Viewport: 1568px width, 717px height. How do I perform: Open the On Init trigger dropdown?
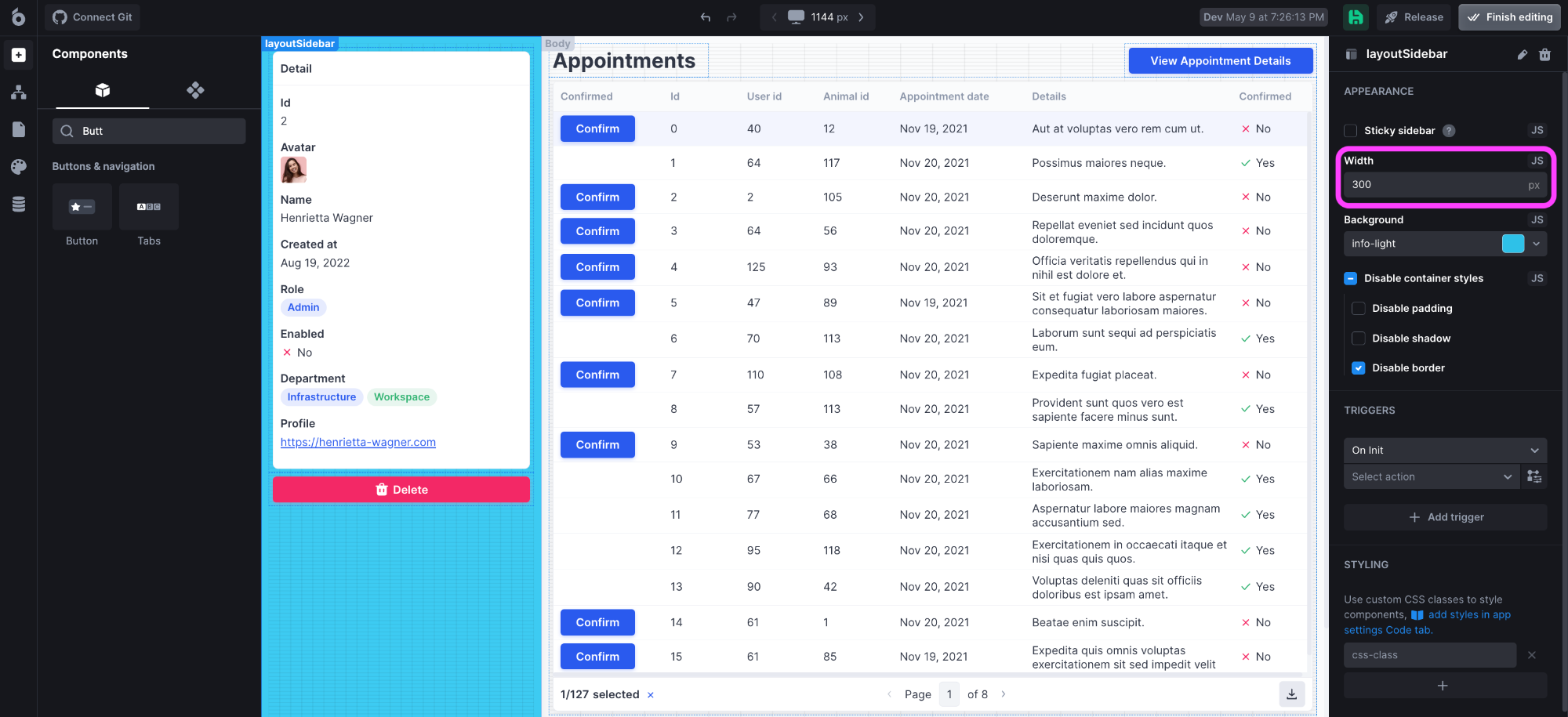point(1445,450)
